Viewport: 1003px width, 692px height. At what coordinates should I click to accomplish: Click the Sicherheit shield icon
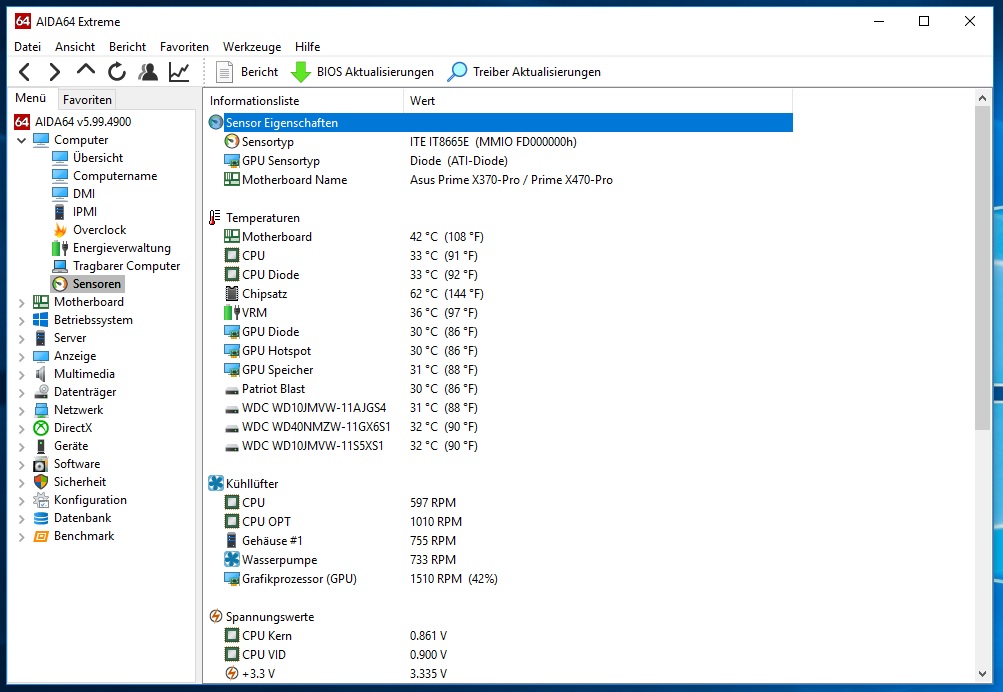[x=41, y=482]
